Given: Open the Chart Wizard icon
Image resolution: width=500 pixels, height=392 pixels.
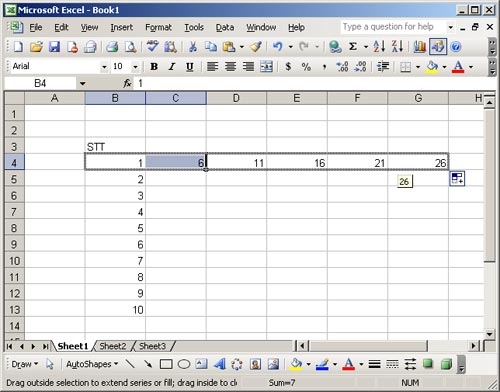Looking at the screenshot, I should pos(419,47).
